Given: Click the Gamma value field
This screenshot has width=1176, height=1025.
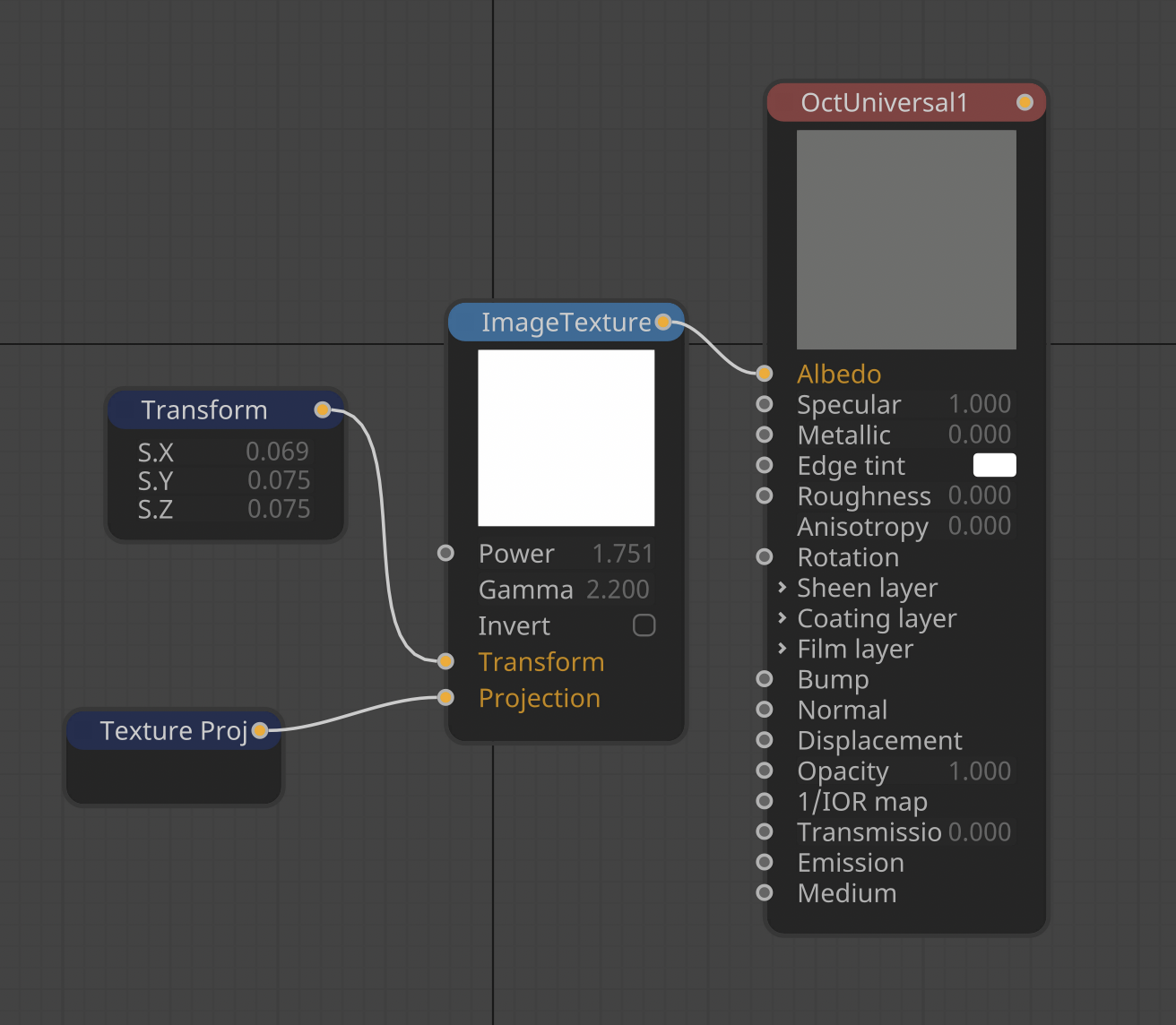Looking at the screenshot, I should (x=618, y=590).
